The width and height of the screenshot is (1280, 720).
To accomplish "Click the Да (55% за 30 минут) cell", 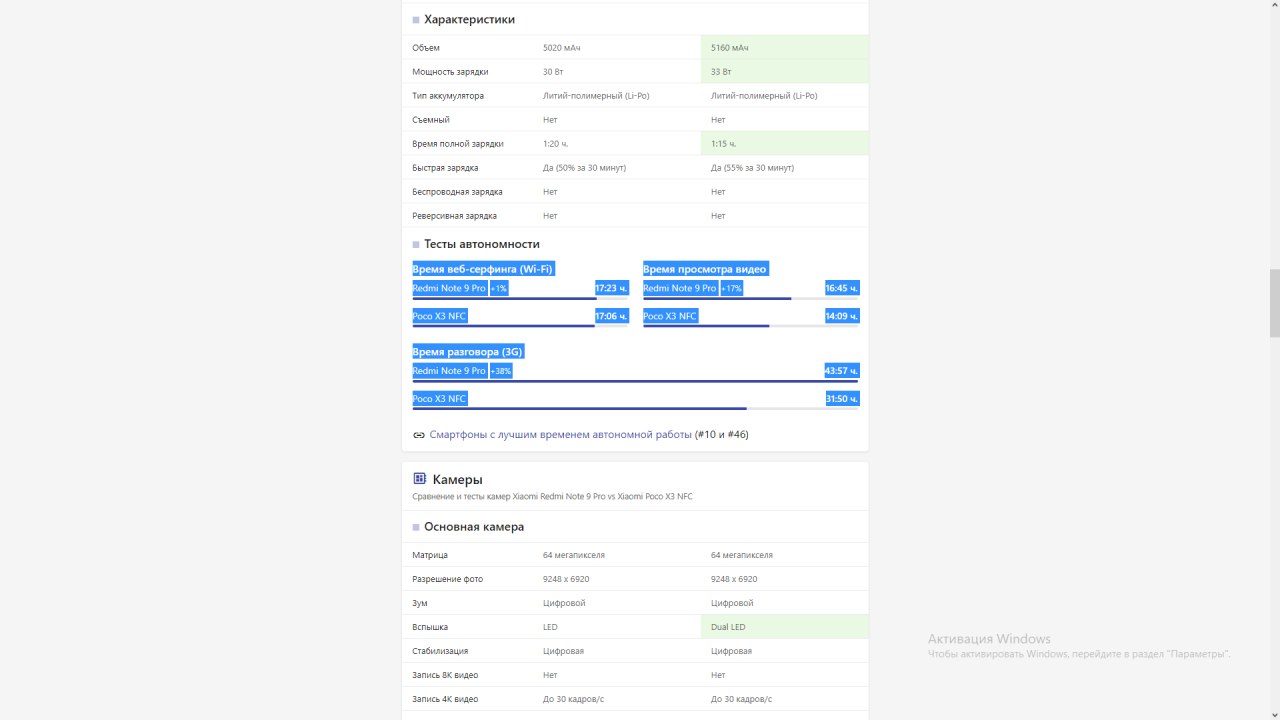I will pyautogui.click(x=752, y=168).
